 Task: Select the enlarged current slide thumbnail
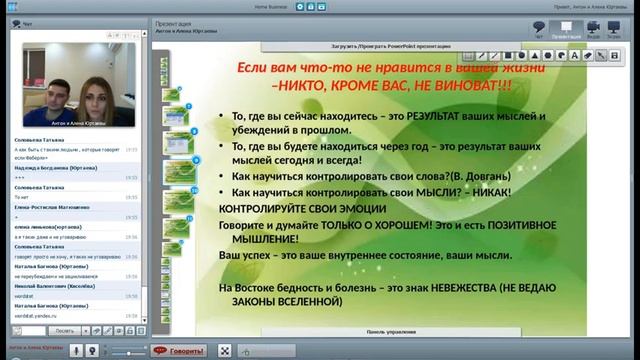180,172
